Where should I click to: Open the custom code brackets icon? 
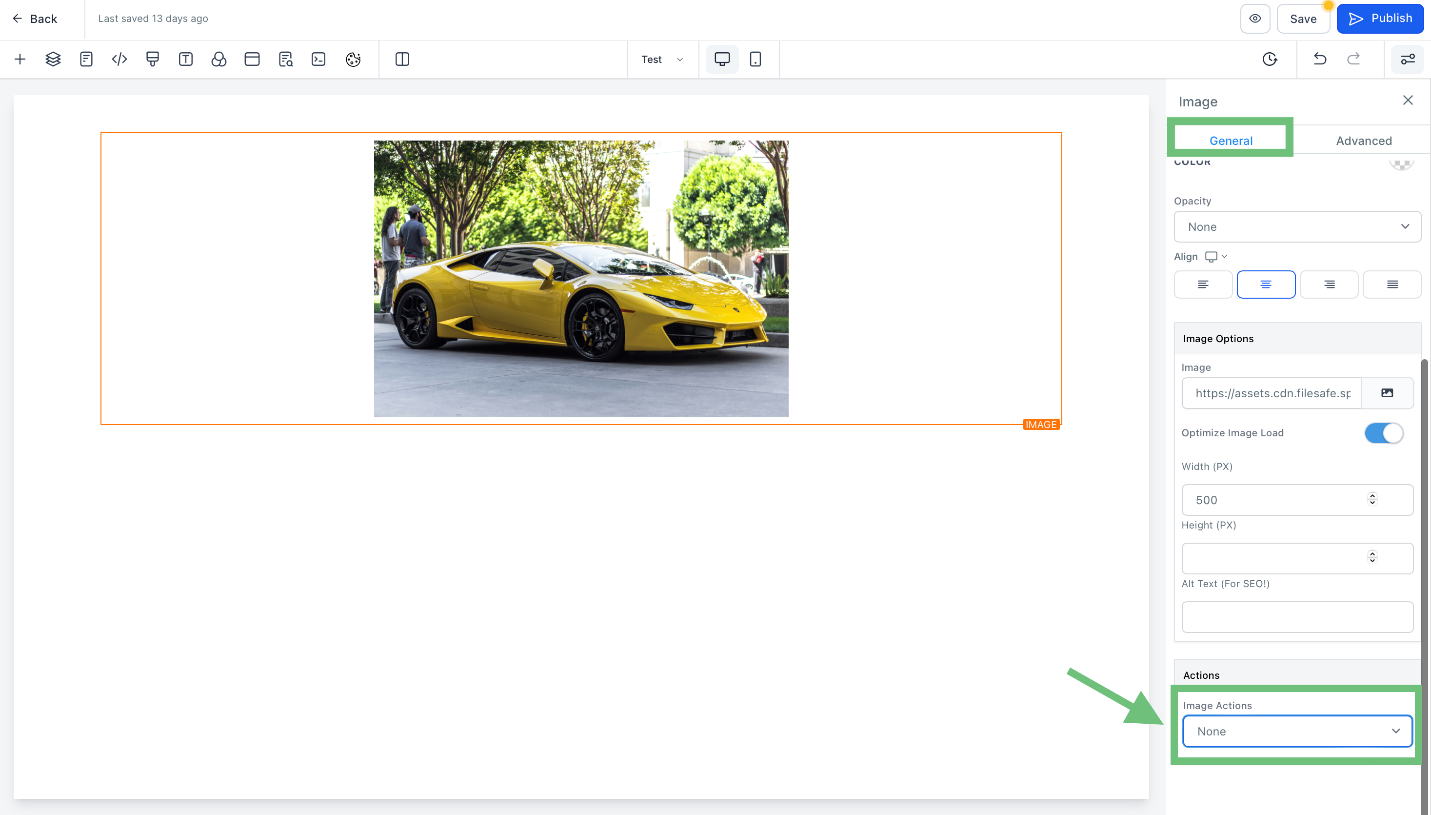point(119,59)
